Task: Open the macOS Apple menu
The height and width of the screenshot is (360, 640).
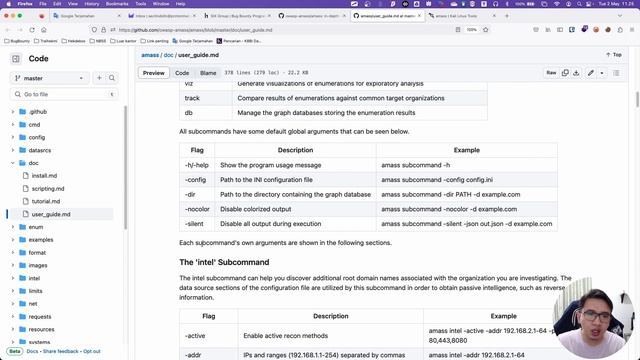Action: [9, 4]
